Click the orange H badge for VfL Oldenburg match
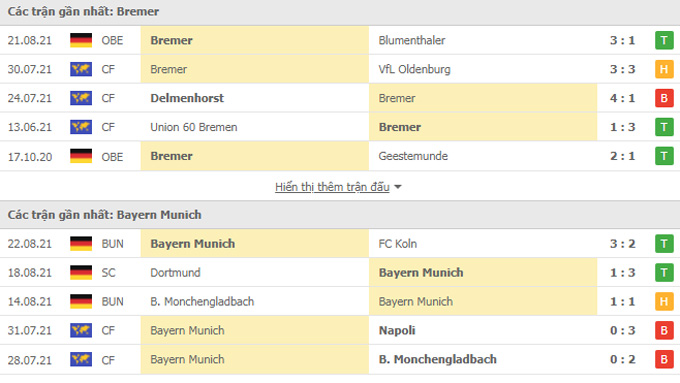 pos(664,69)
